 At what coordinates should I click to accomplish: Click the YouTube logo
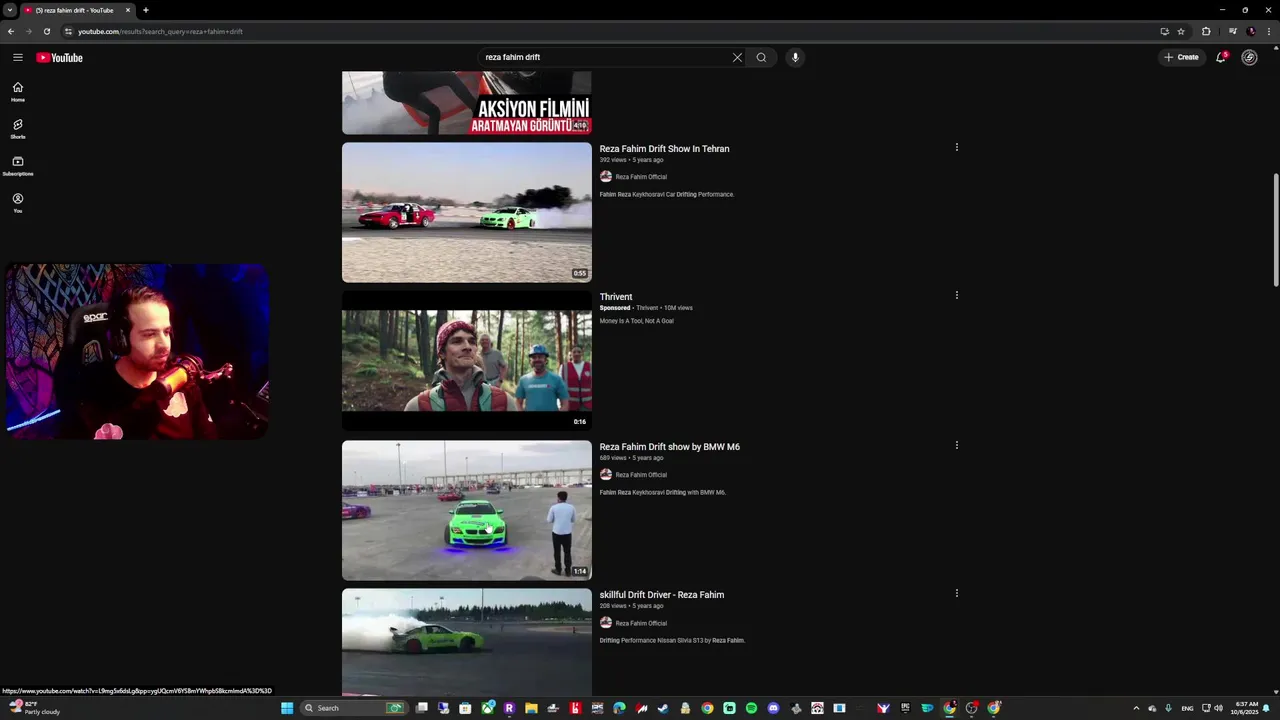(x=59, y=57)
